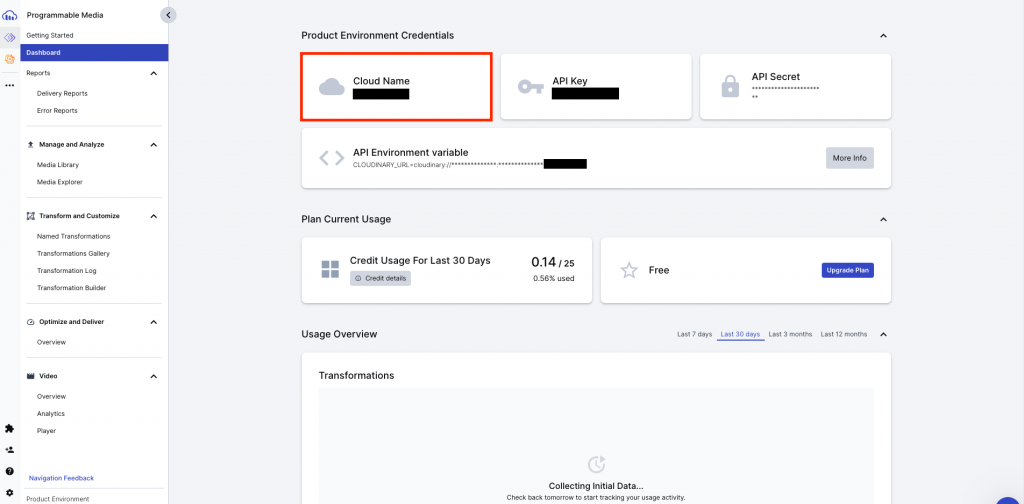Click the CLOUDINARY_URL environment variable string
Screen dimensions: 1024x504
click(470, 165)
